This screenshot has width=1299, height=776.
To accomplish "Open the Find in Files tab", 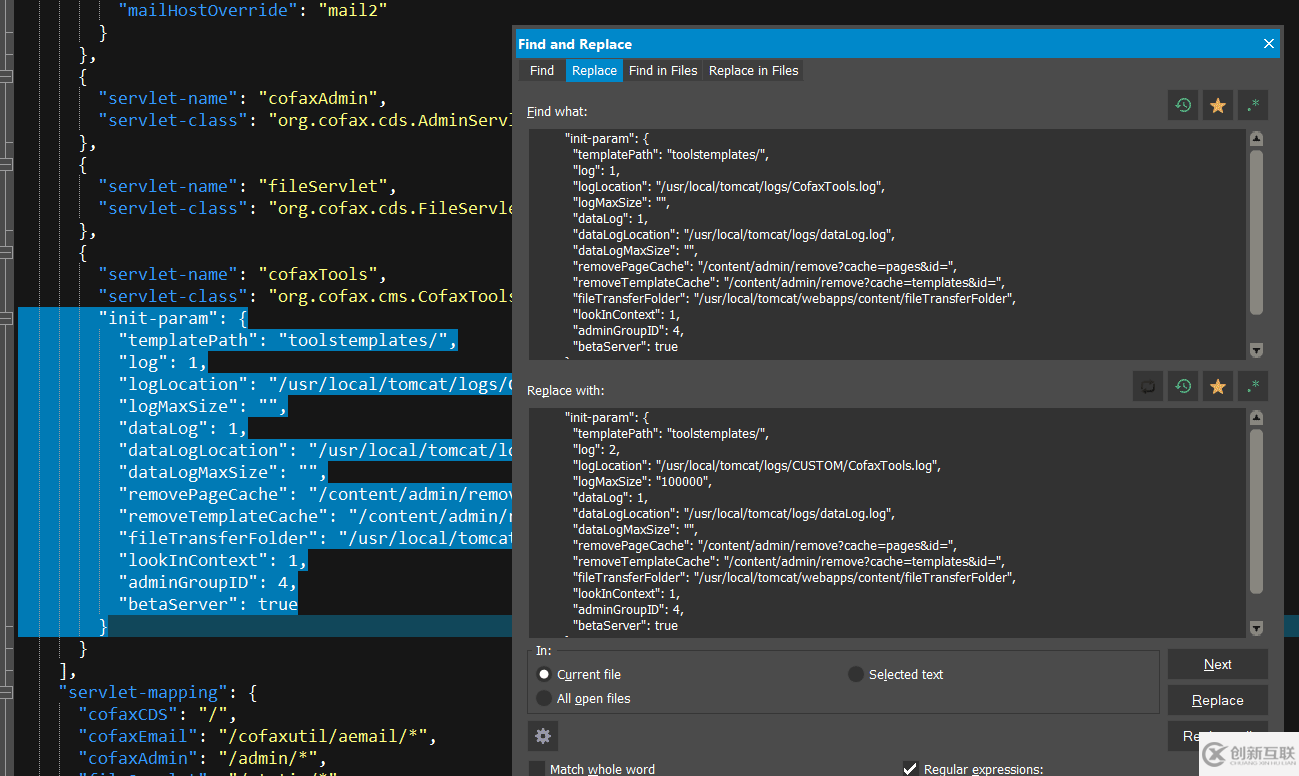I will pyautogui.click(x=662, y=70).
